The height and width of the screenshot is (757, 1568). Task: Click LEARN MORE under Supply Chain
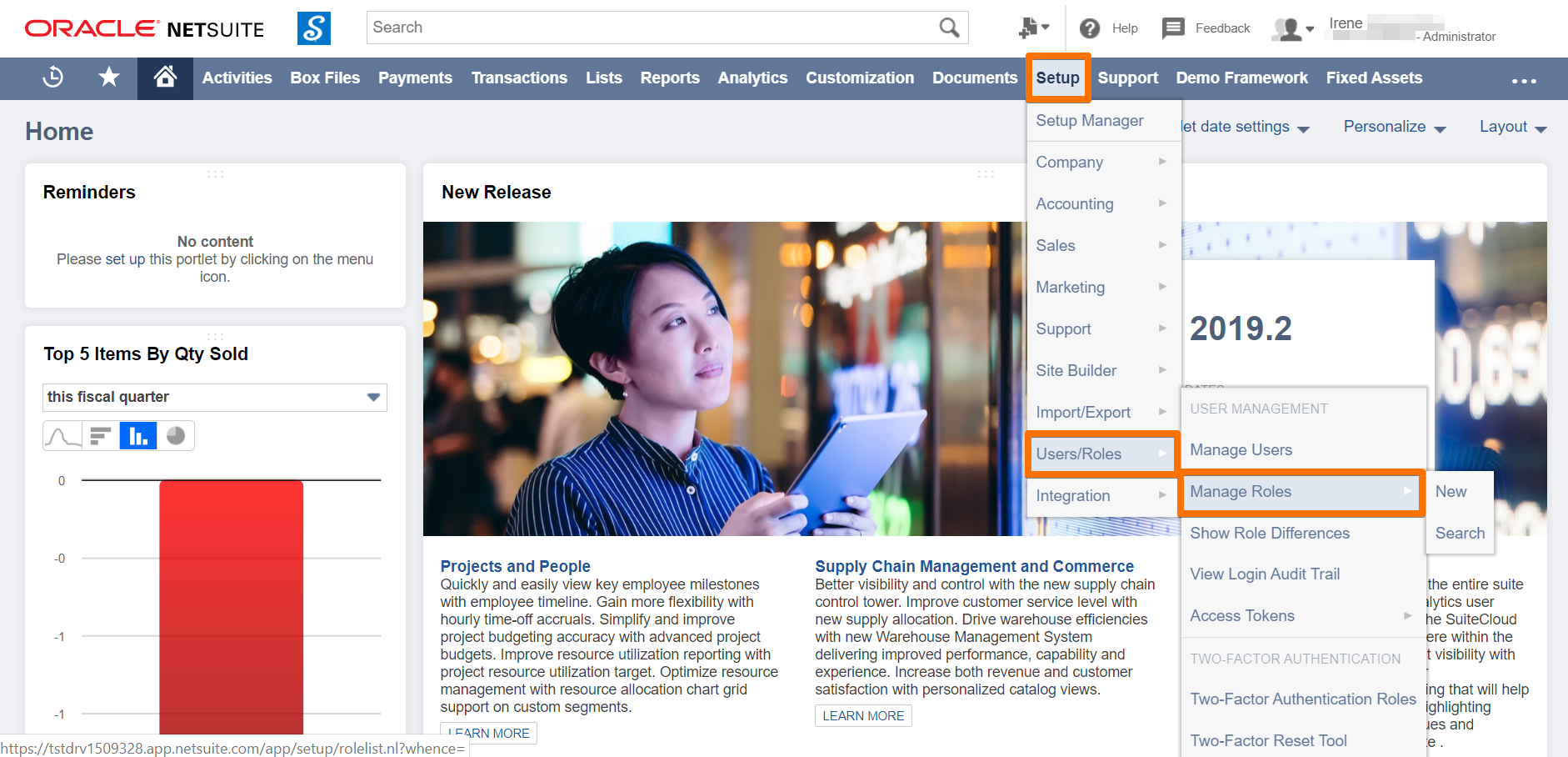point(863,716)
